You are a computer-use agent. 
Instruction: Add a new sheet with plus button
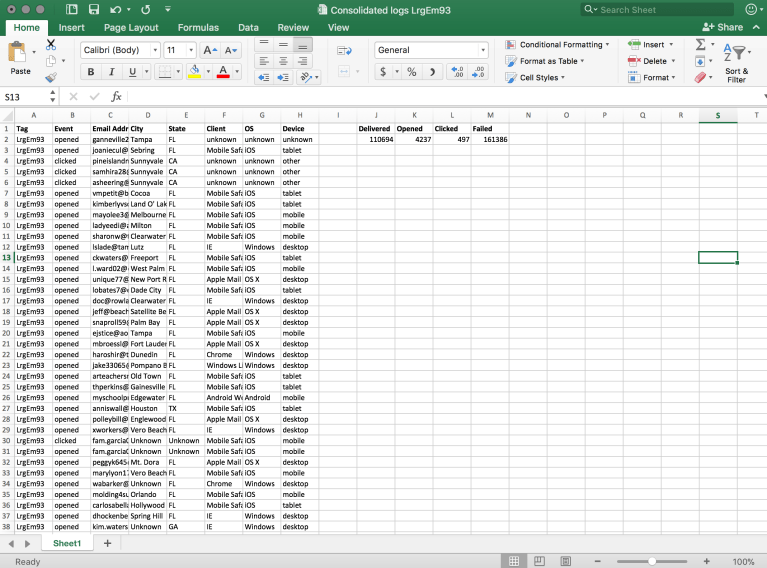[x=108, y=543]
